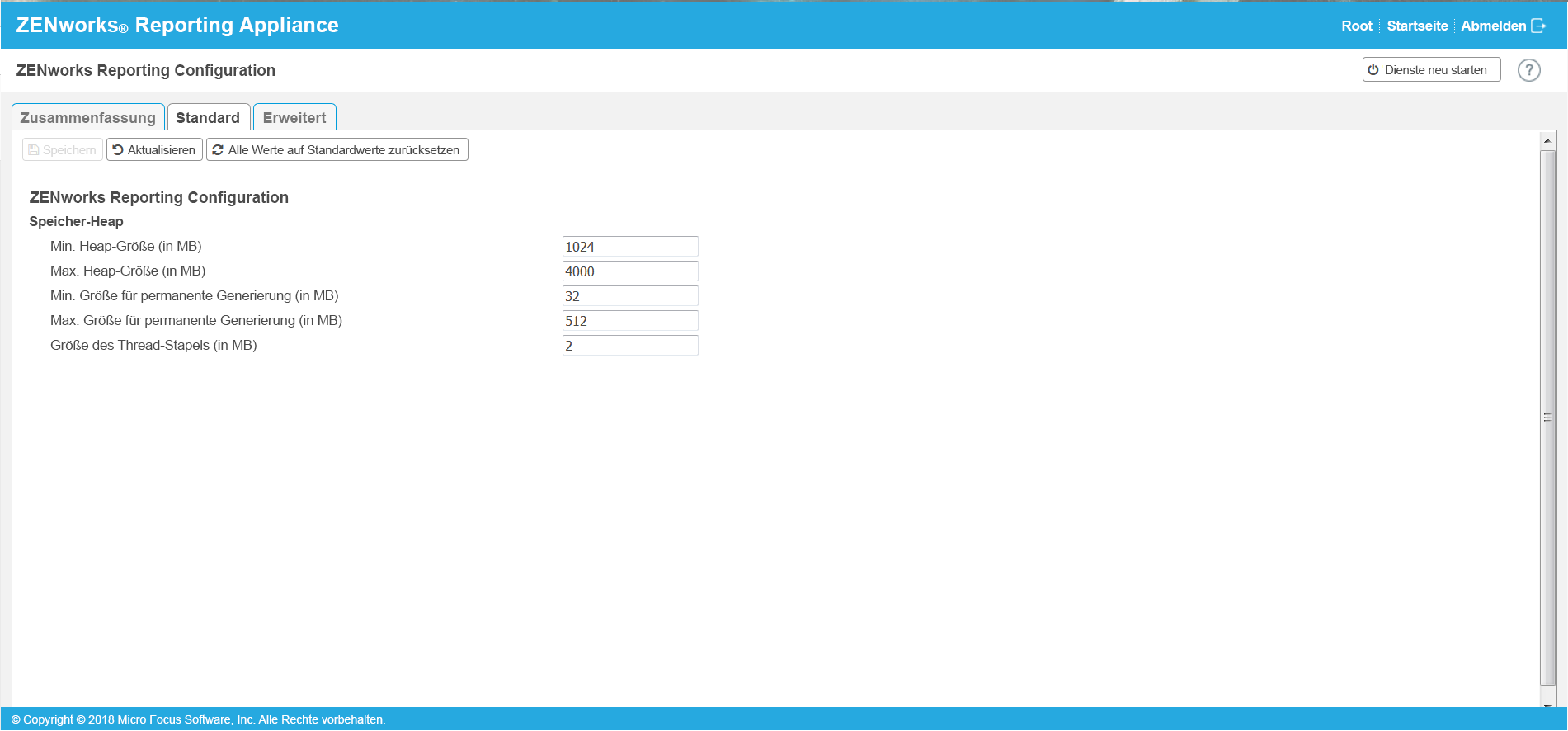Click the logout arrow icon beside Abmelden
The height and width of the screenshot is (731, 1568).
pyautogui.click(x=1538, y=26)
